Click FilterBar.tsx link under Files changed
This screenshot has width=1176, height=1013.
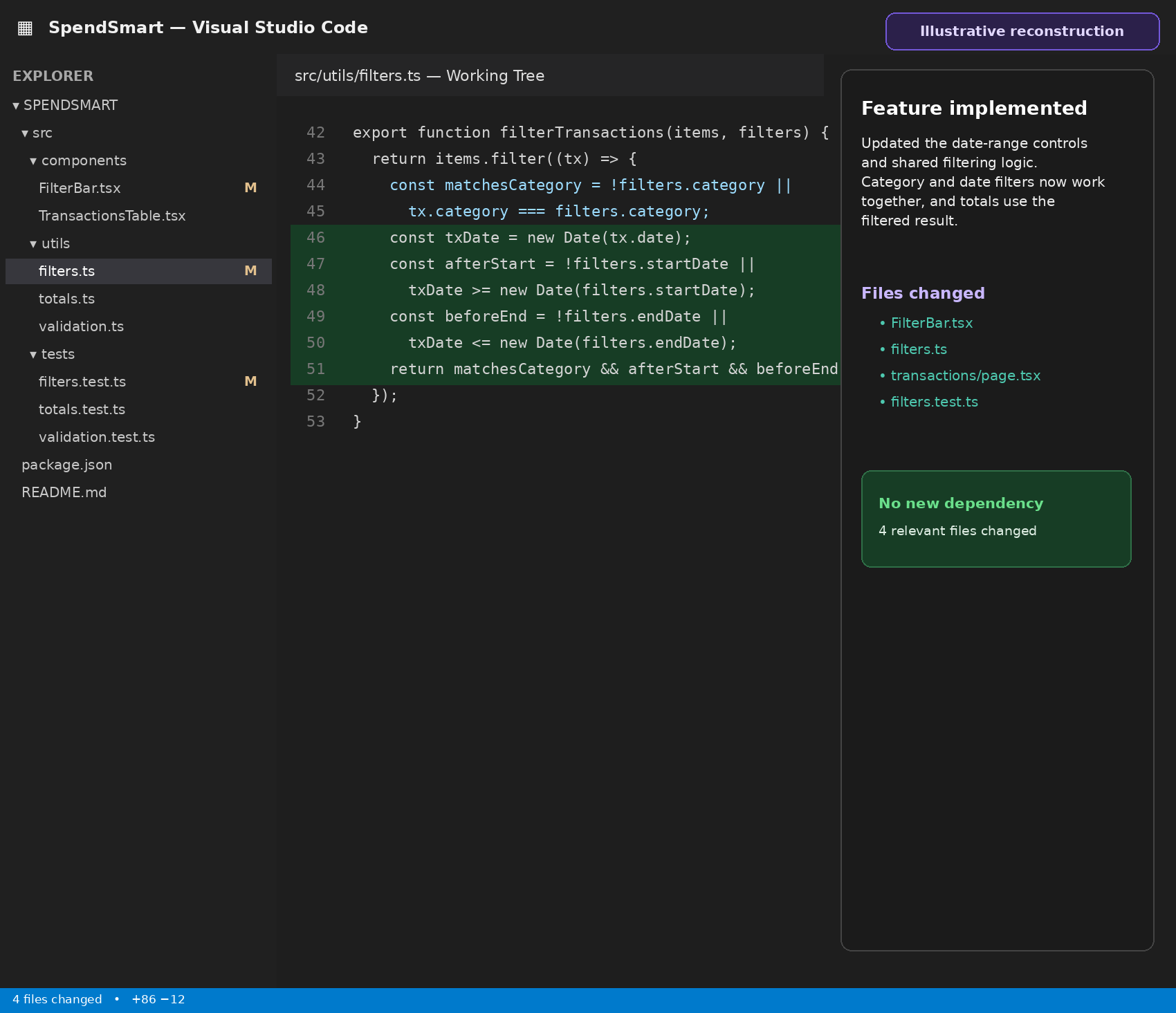pos(931,323)
